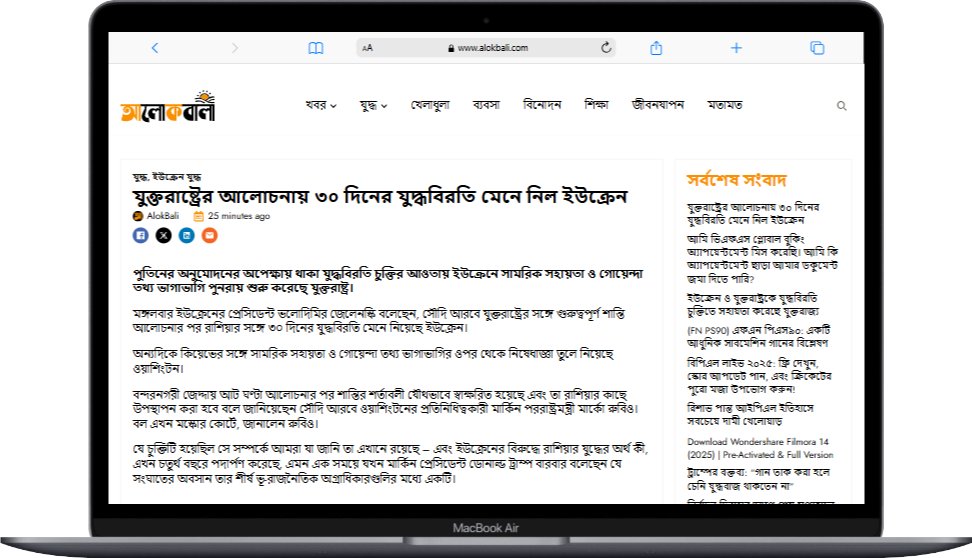
Task: Show all tabs overview icon
Action: [817, 48]
